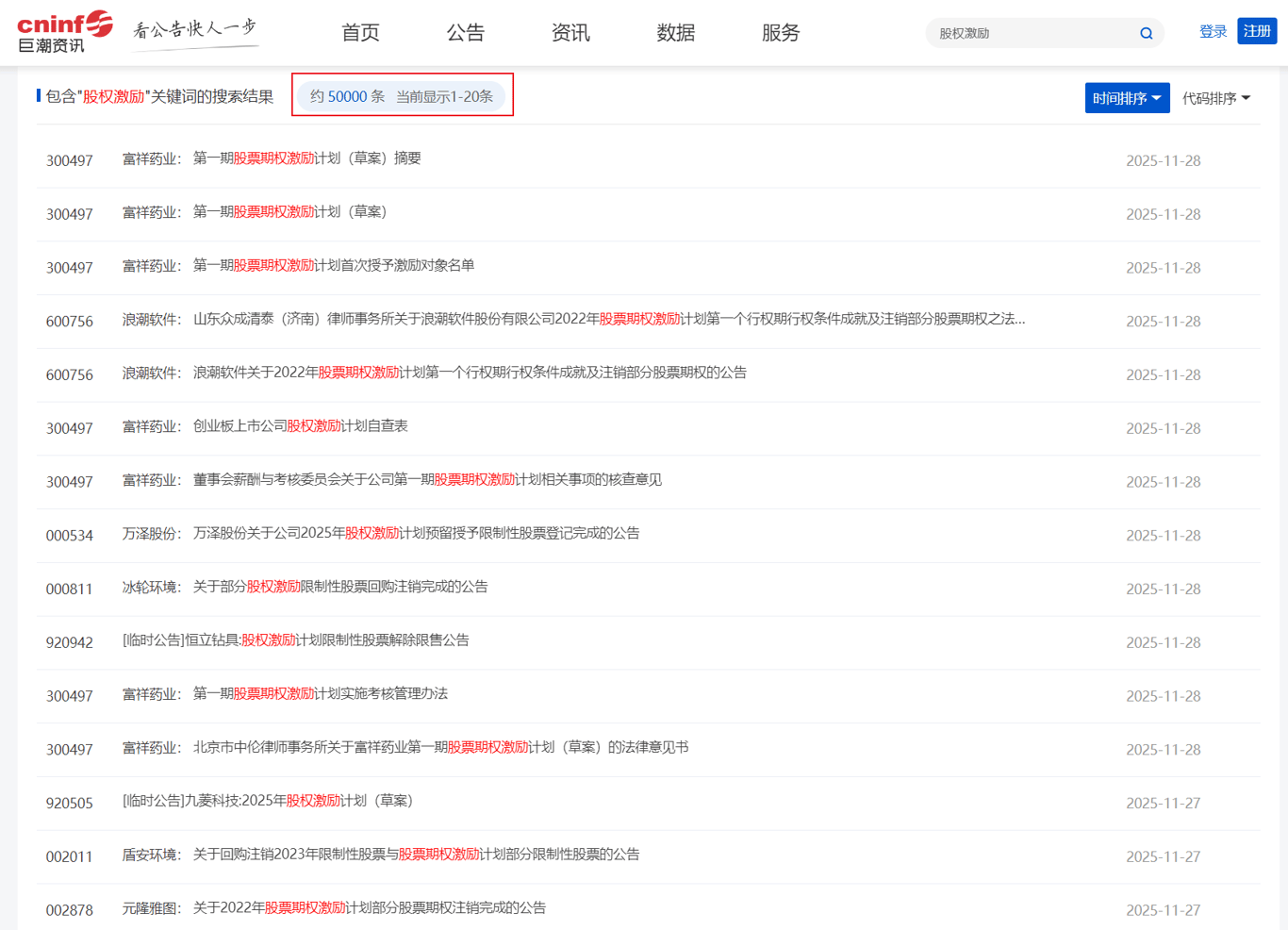Open 富祥药业 实施考核管理办法 announcement
The height and width of the screenshot is (930, 1288).
[x=321, y=694]
